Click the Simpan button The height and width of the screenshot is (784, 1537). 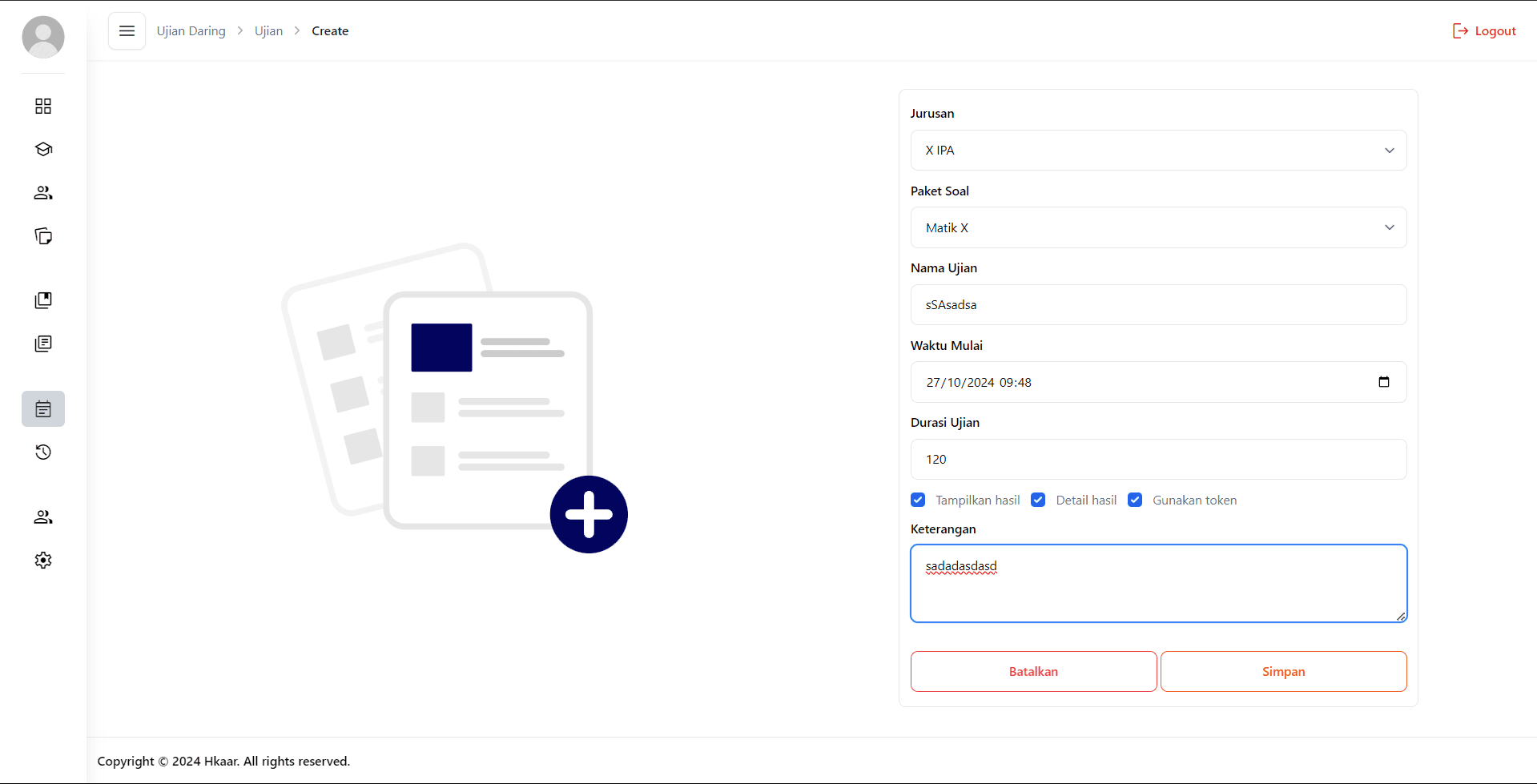pyautogui.click(x=1283, y=672)
